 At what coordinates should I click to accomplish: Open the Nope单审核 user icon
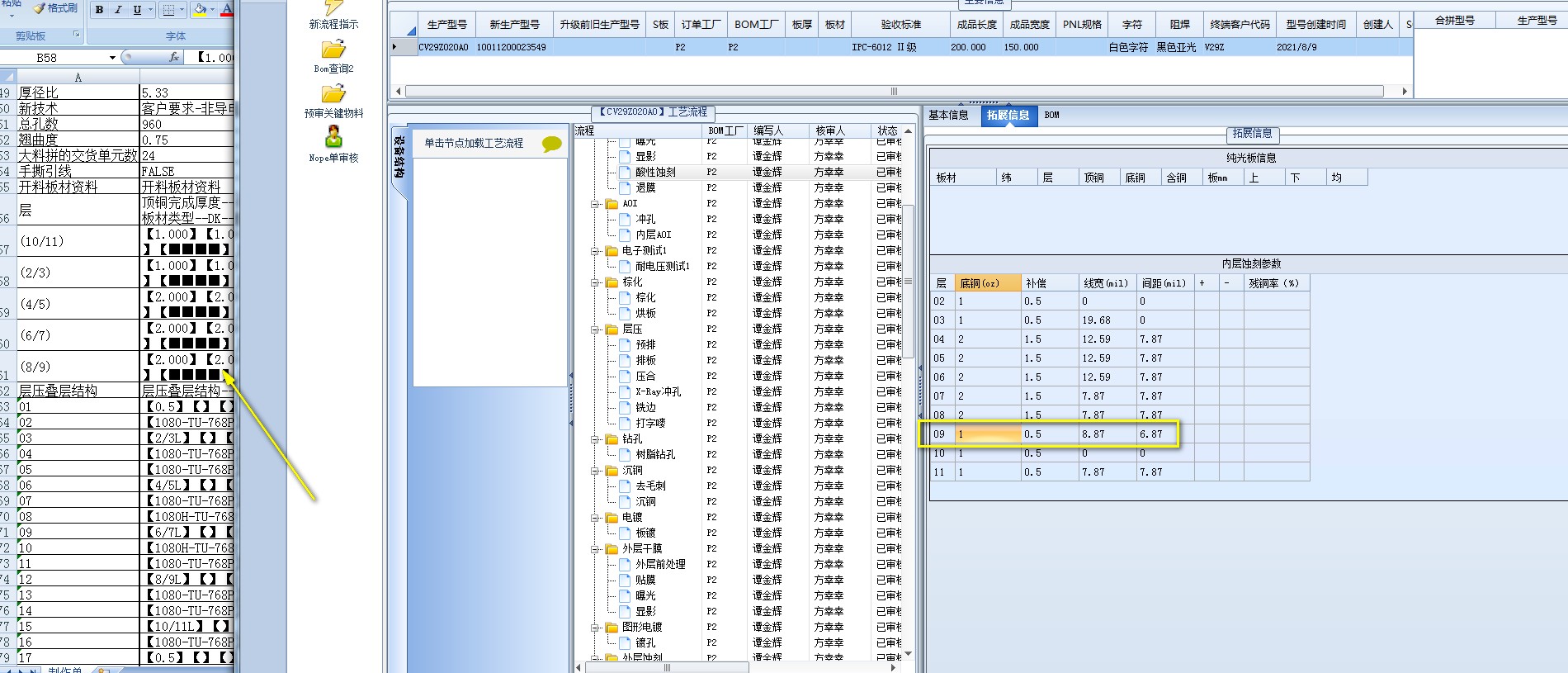pyautogui.click(x=333, y=137)
